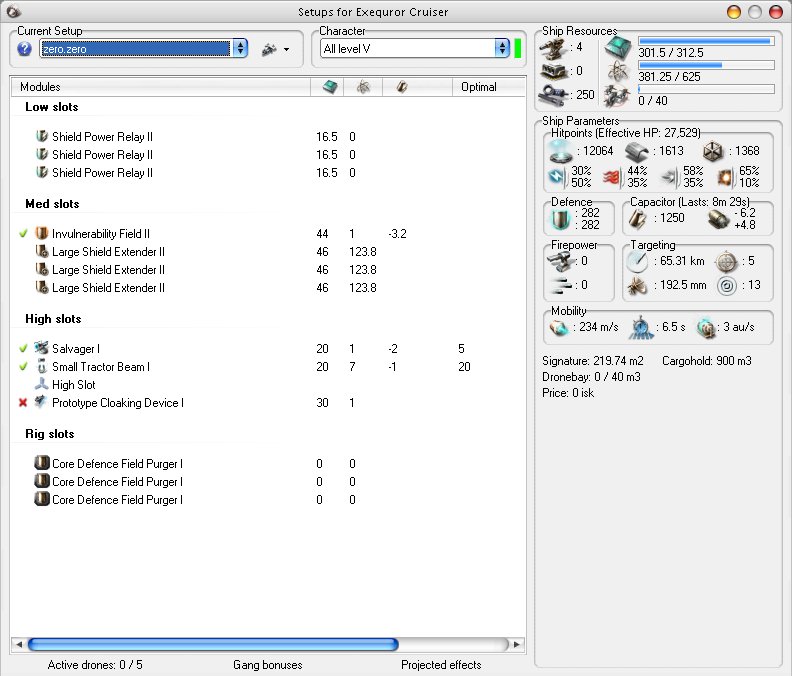
Task: Click the max locked targets icon
Action: click(x=726, y=261)
